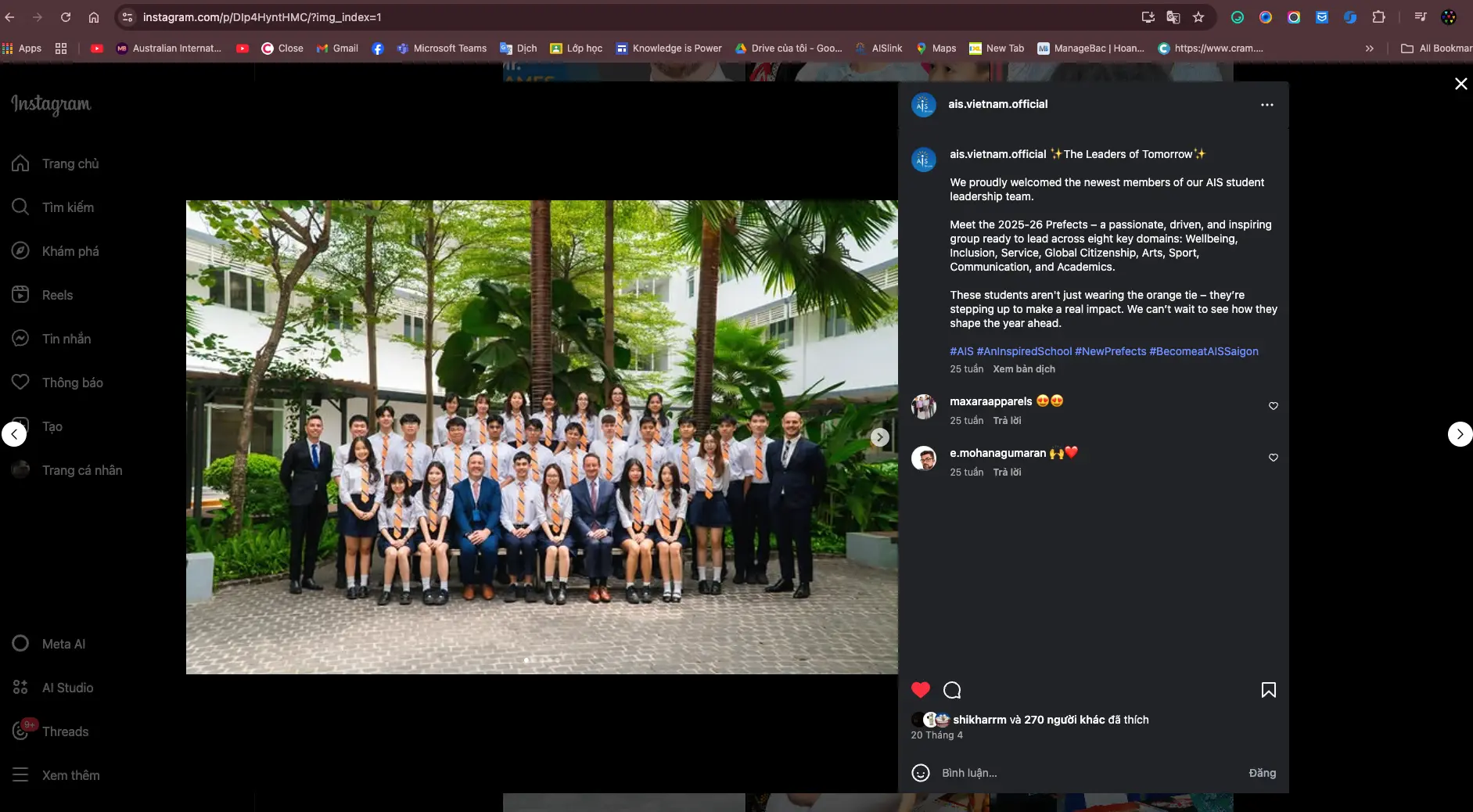
Task: Open Tin nhắn messages
Action: [66, 339]
